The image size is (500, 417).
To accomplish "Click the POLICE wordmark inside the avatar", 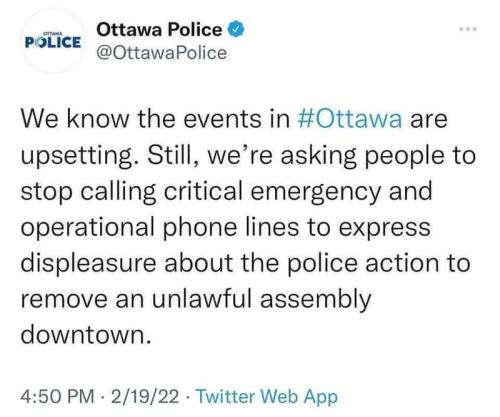I will [53, 43].
